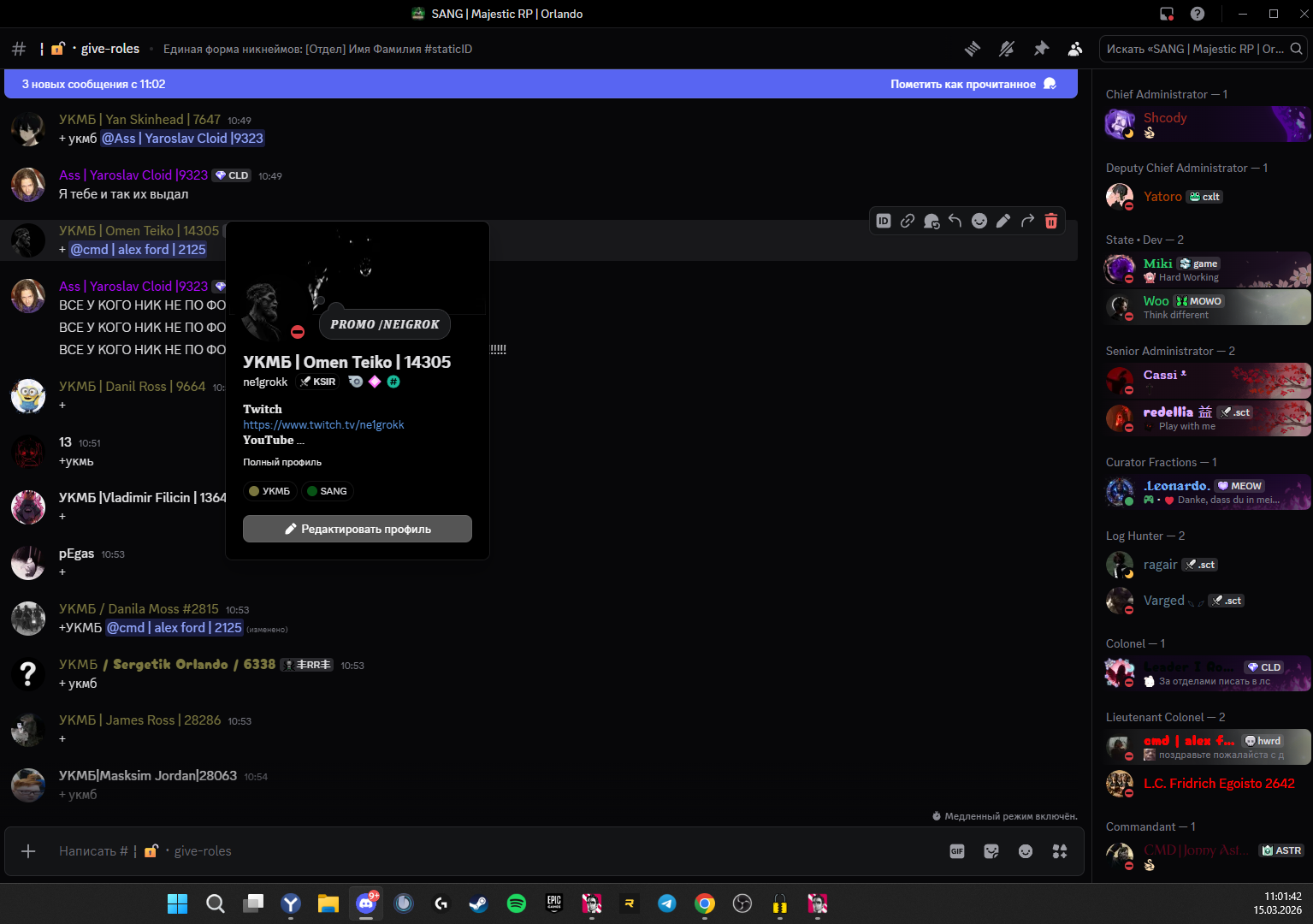The width and height of the screenshot is (1313, 924).
Task: Open username УКМБ | Danil Ross | 9664
Action: click(x=132, y=387)
